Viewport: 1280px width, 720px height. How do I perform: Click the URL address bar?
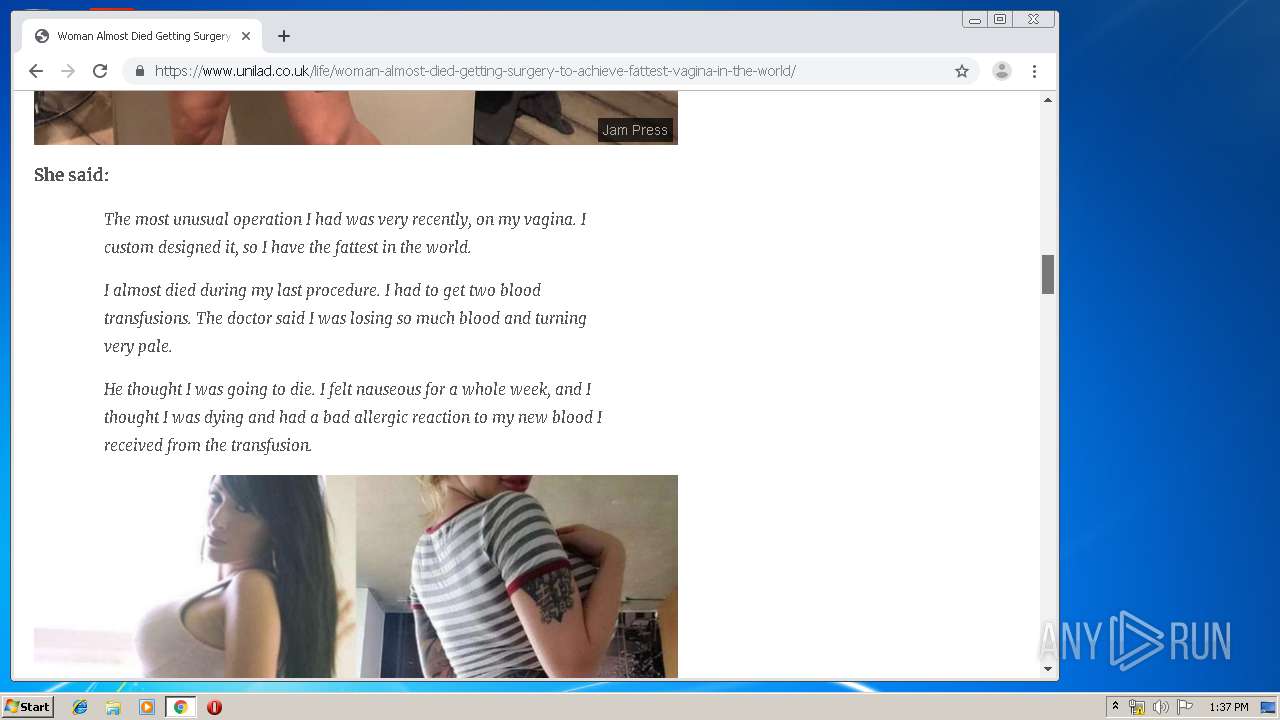[x=550, y=71]
